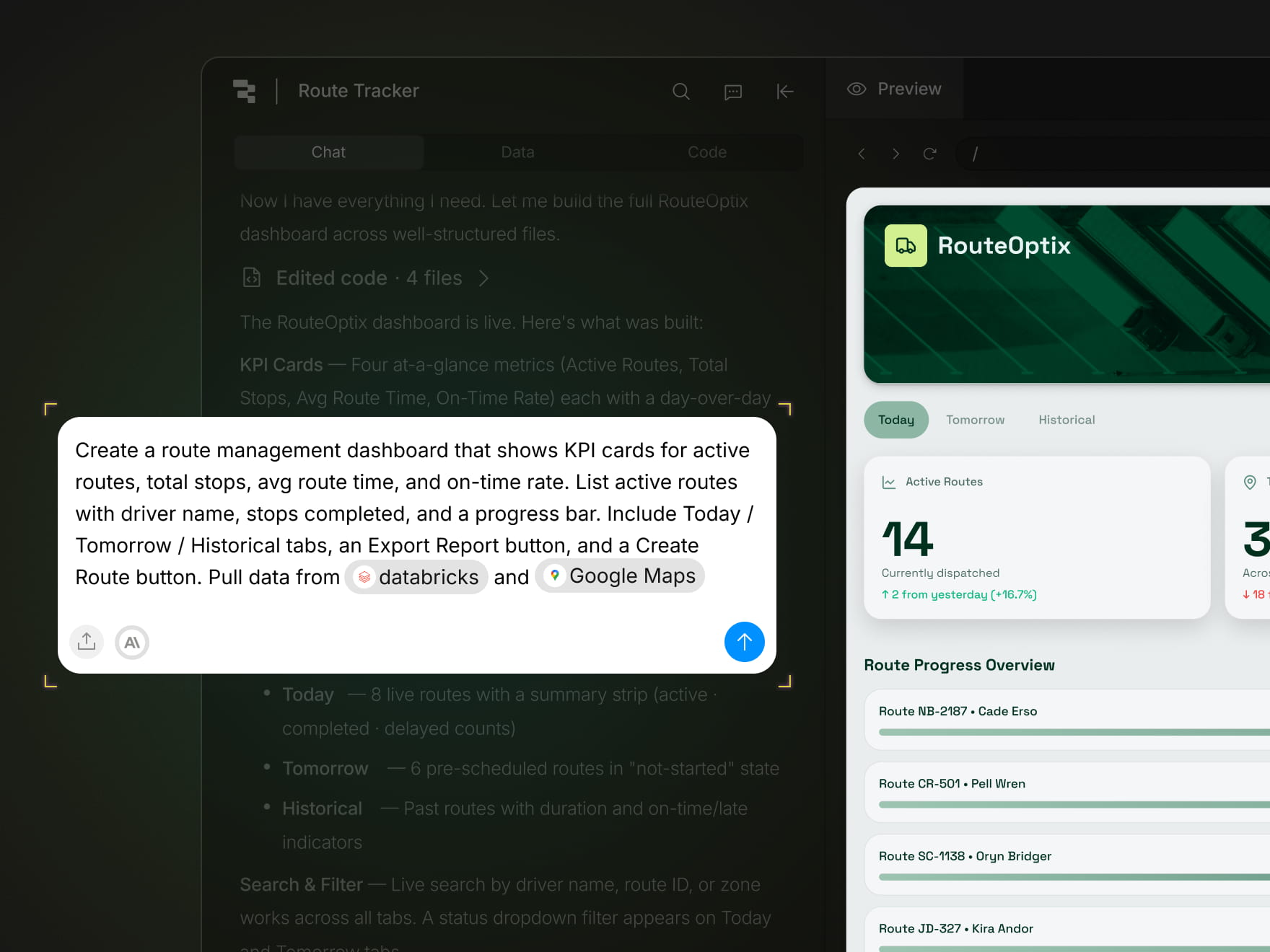Click the location pin icon on second KPI card
The image size is (1270, 952).
pos(1250,482)
